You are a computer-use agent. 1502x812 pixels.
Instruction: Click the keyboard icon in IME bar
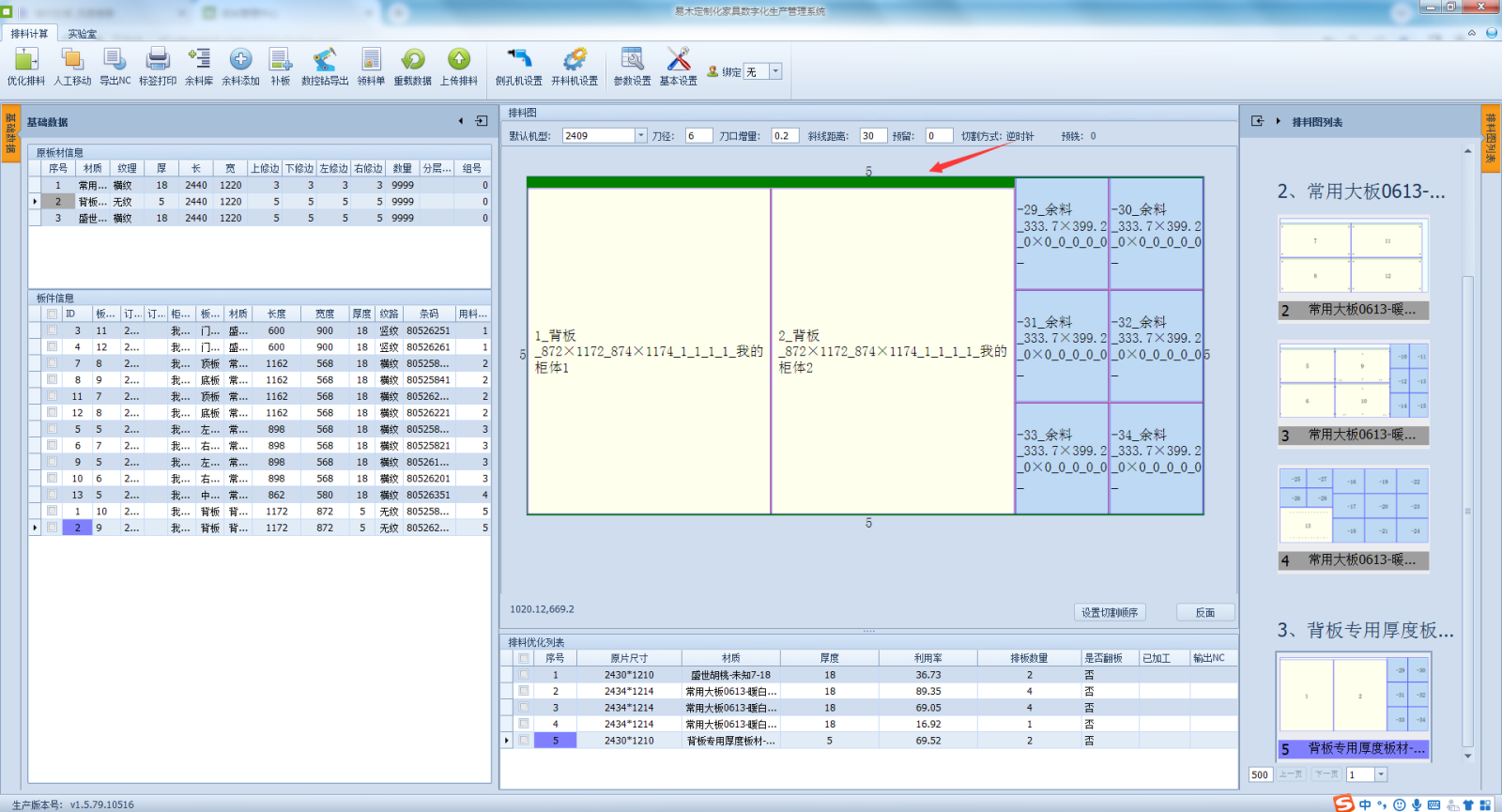[1433, 804]
